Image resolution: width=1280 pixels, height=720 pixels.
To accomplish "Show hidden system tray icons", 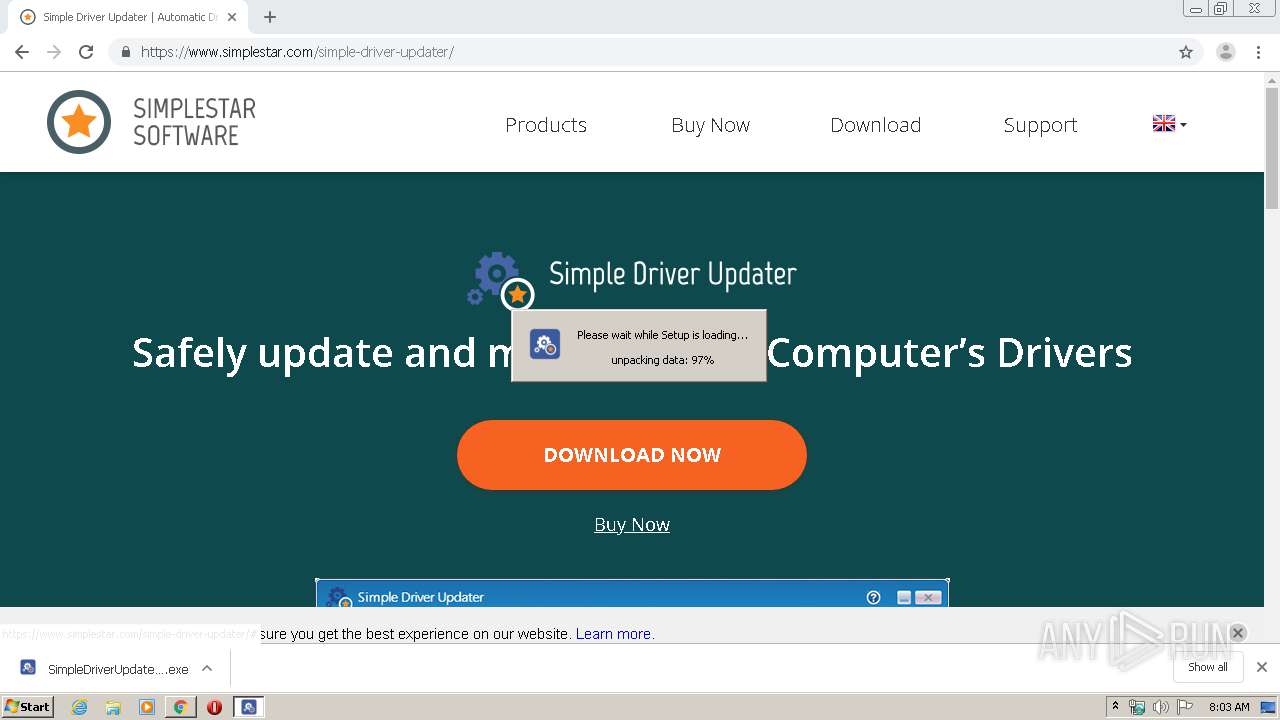I will 1115,707.
